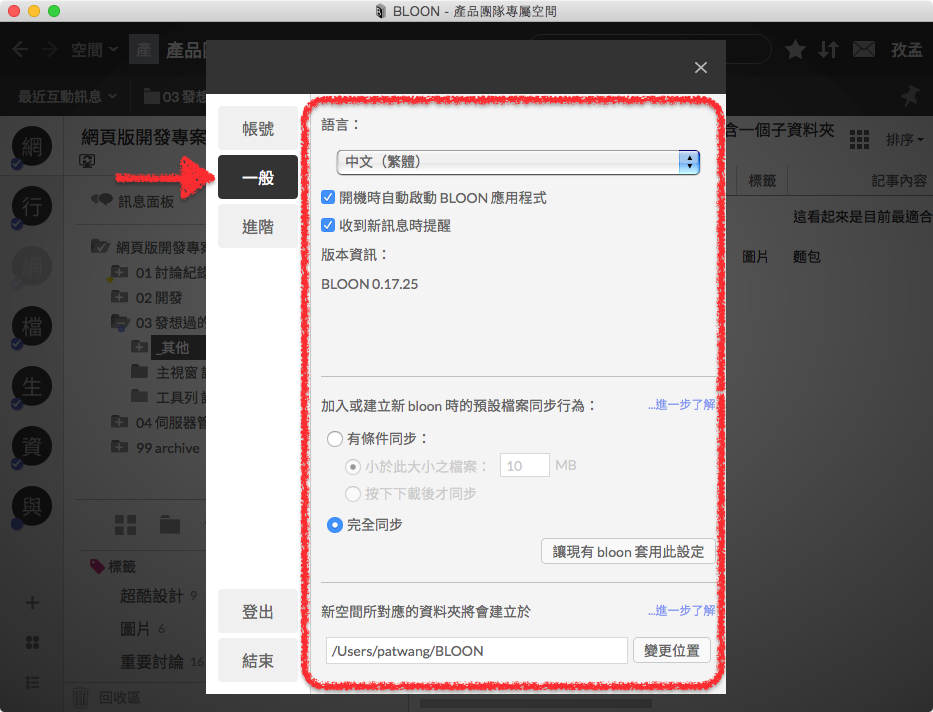Expand the 02 開發 folder

[x=120, y=296]
